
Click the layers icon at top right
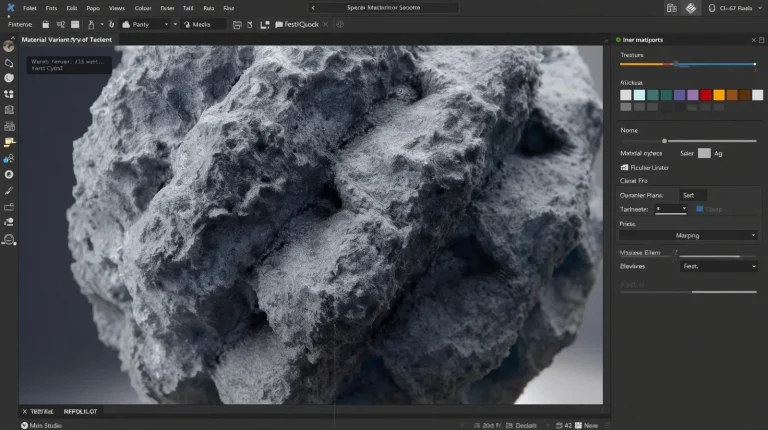(690, 8)
